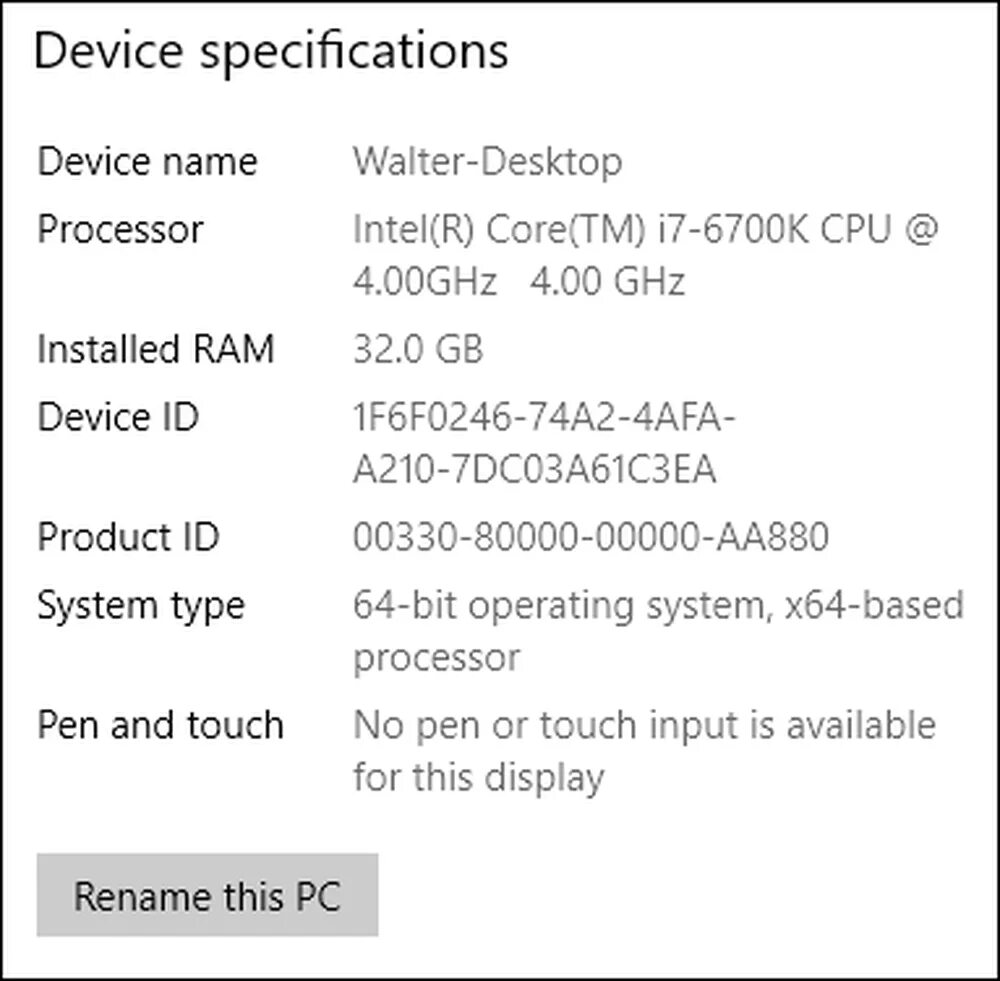Click the A210-7DC03A61C3EA Device ID line
The width and height of the screenshot is (1000, 981).
click(534, 470)
